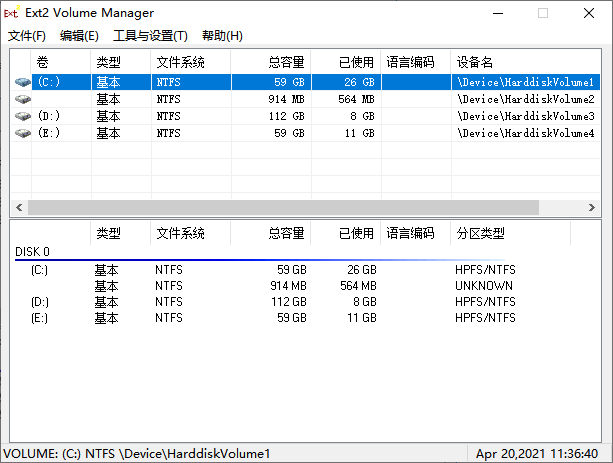Click the C: drive volume icon
The width and height of the screenshot is (613, 463).
click(x=23, y=83)
